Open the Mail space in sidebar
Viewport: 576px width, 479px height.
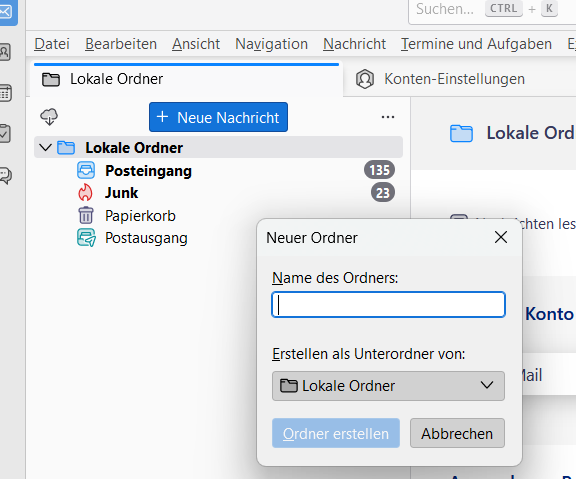point(7,12)
